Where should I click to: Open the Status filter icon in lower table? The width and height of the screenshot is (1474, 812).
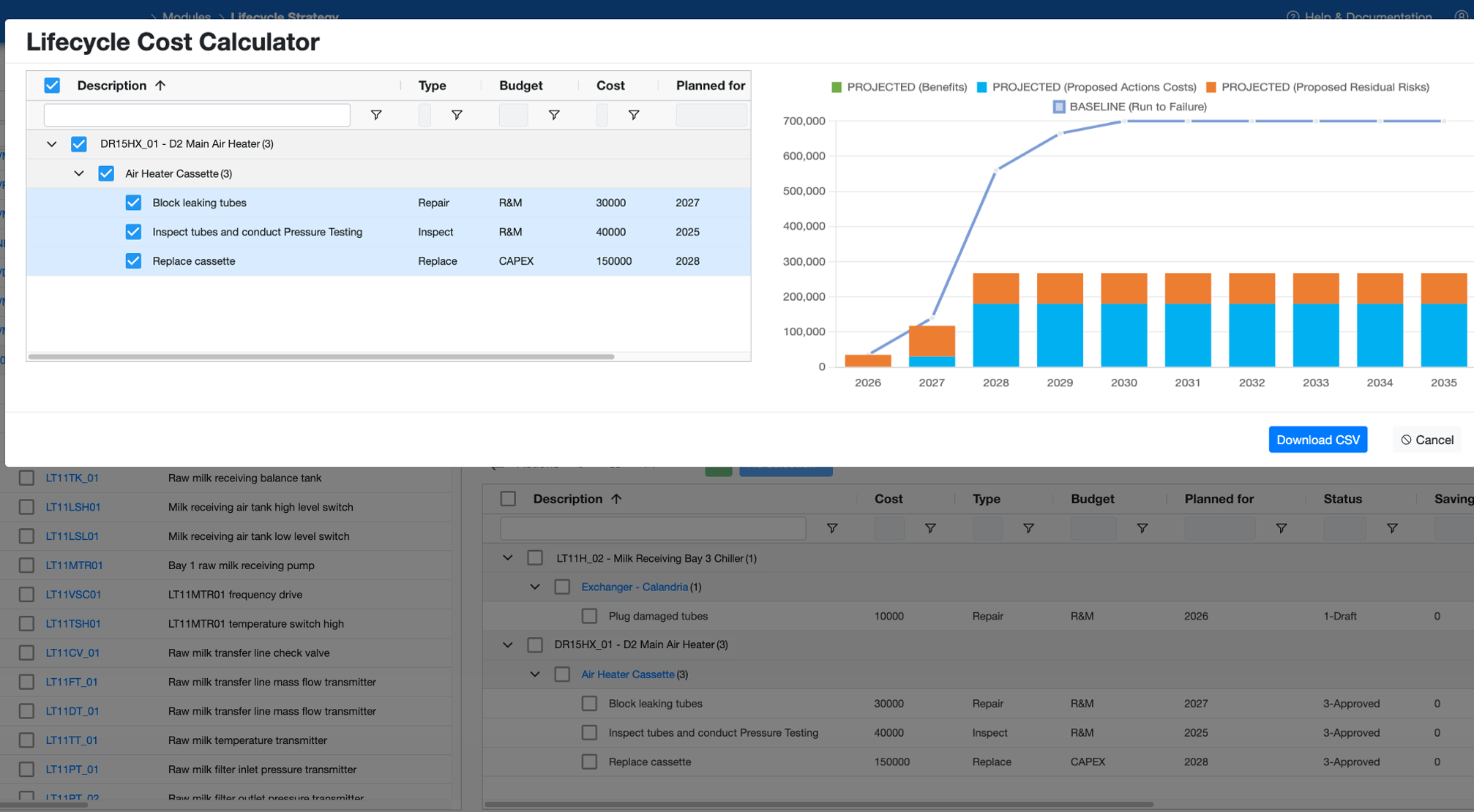pos(1392,528)
